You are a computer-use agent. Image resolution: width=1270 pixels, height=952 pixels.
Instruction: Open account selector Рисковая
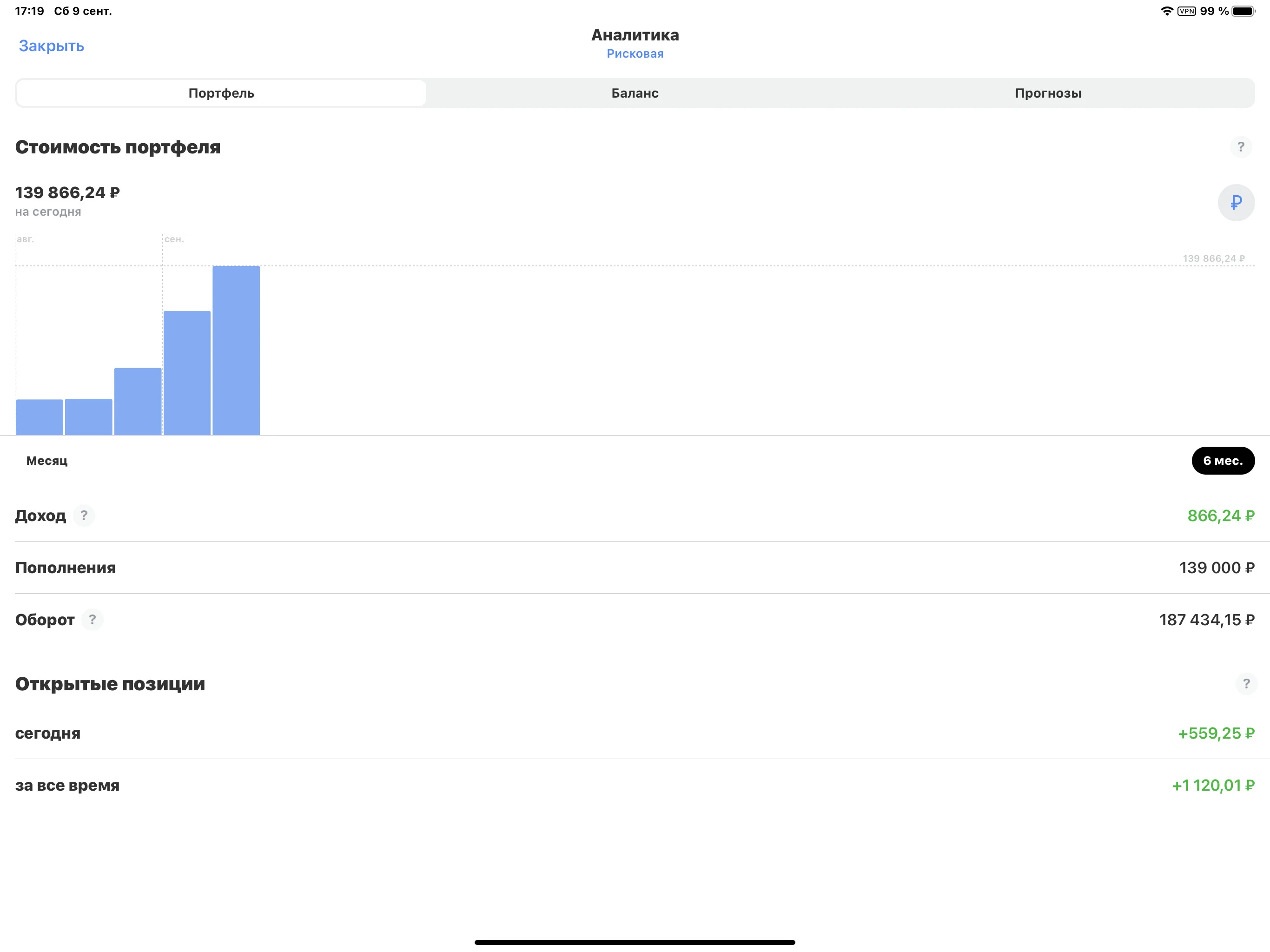point(635,53)
